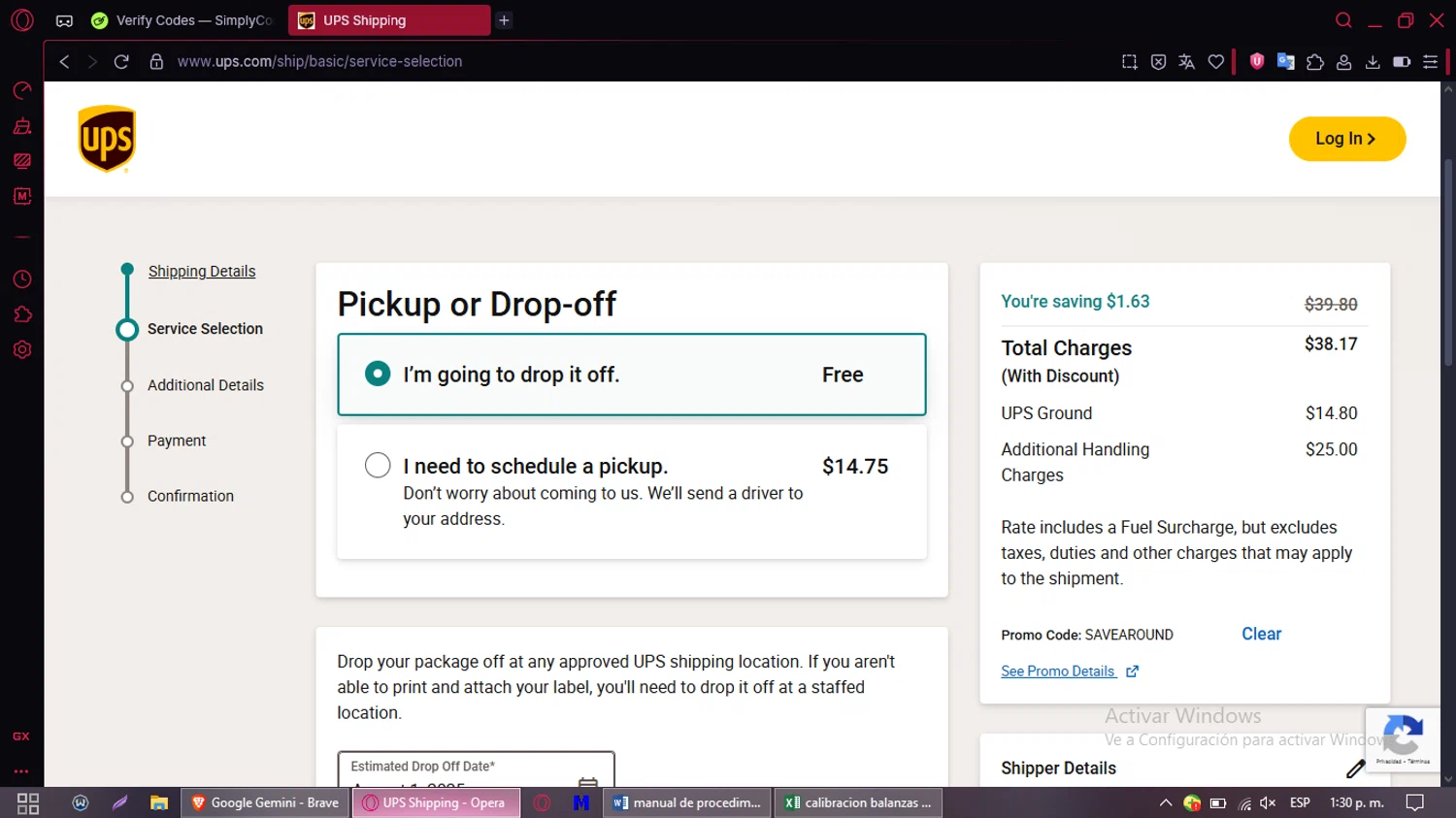Click Additional Details step label
The height and width of the screenshot is (818, 1456).
[x=206, y=385]
